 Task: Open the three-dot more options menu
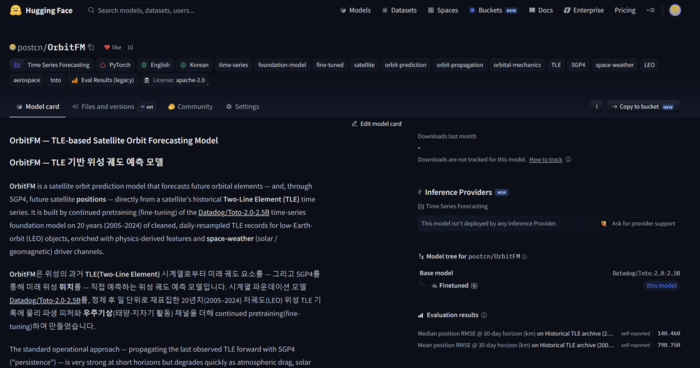[596, 107]
